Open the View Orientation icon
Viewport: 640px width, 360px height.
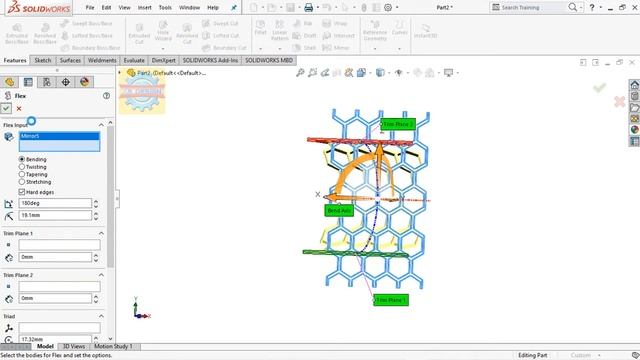361,73
